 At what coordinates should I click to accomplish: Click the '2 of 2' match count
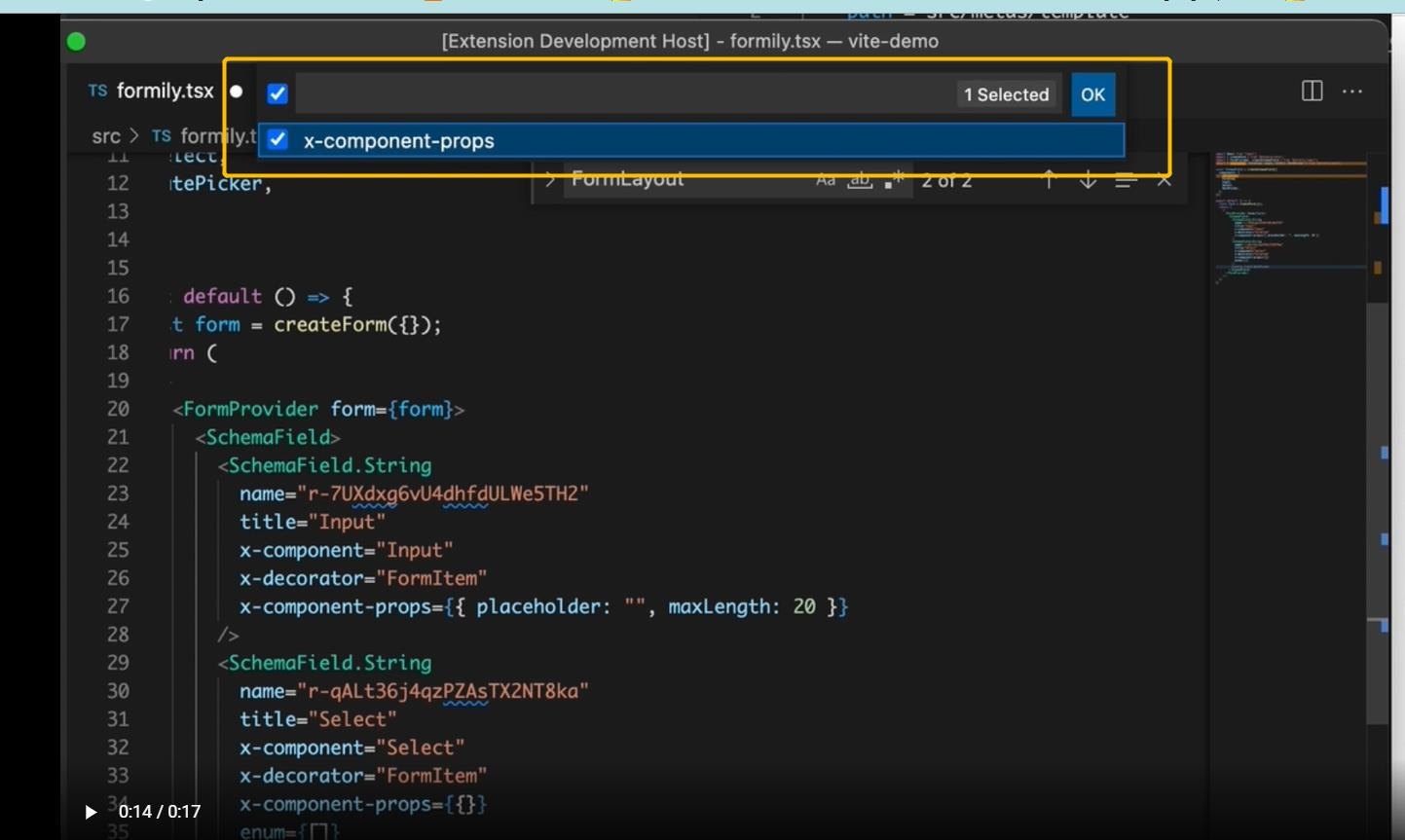(946, 181)
